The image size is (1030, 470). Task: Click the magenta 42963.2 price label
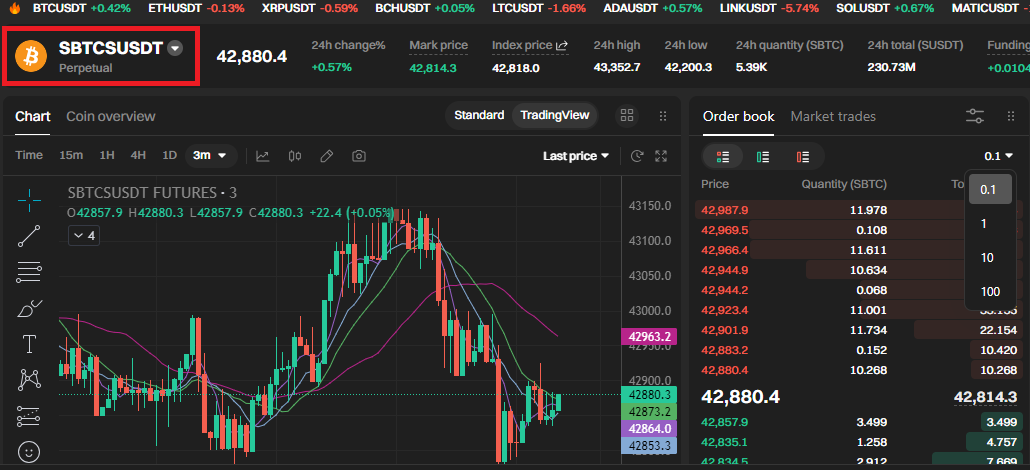pos(649,337)
